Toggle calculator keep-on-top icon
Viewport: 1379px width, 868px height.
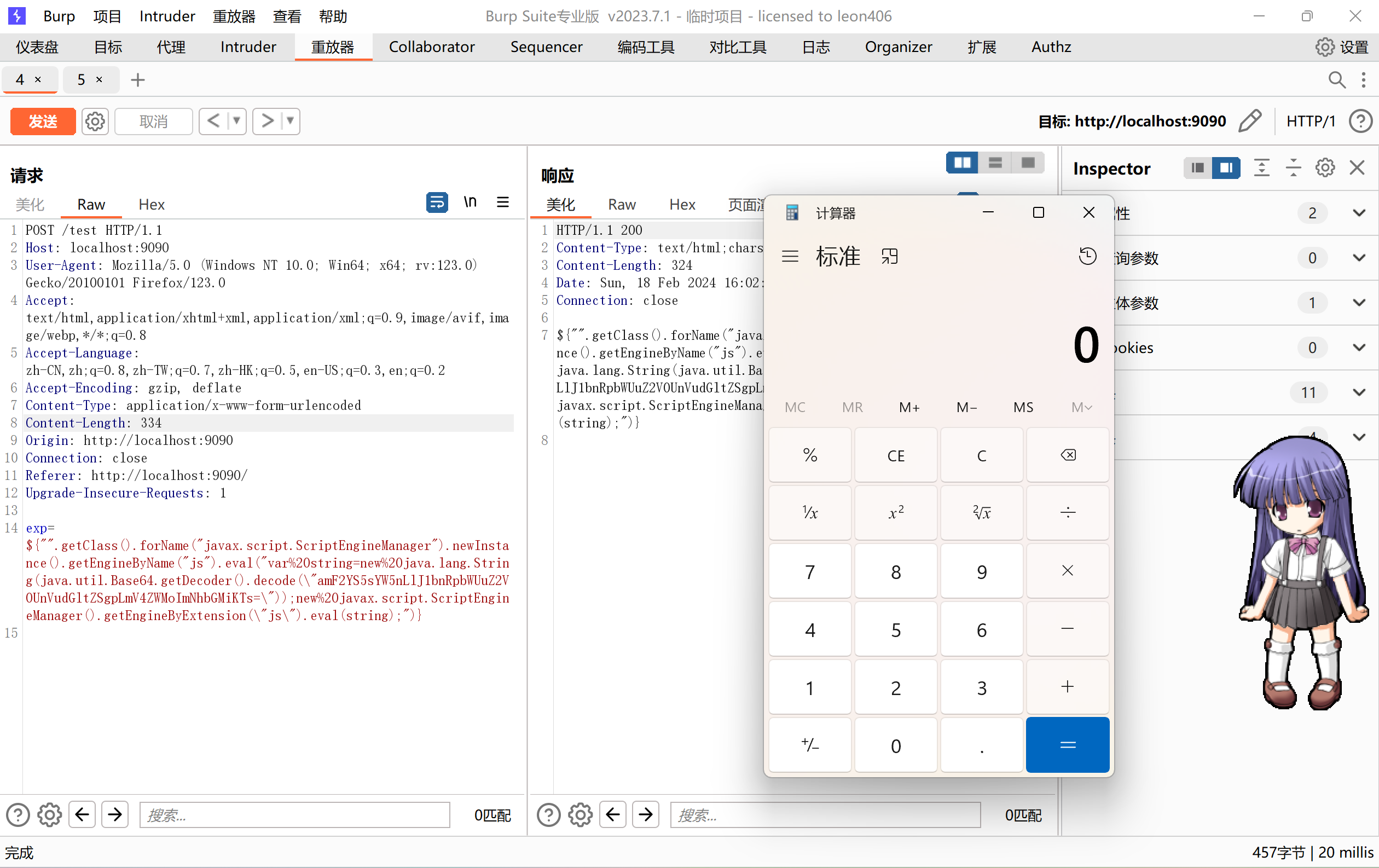pos(889,257)
